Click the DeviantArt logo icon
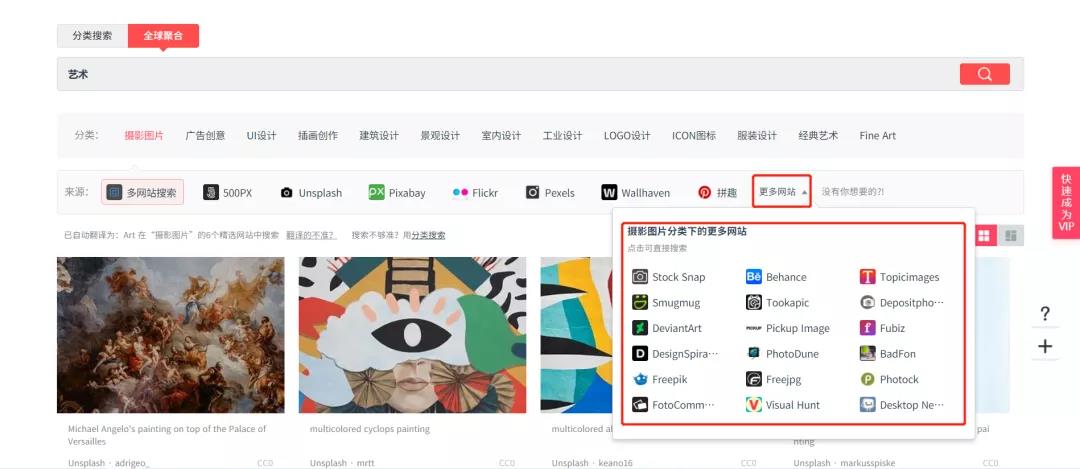 pos(640,328)
